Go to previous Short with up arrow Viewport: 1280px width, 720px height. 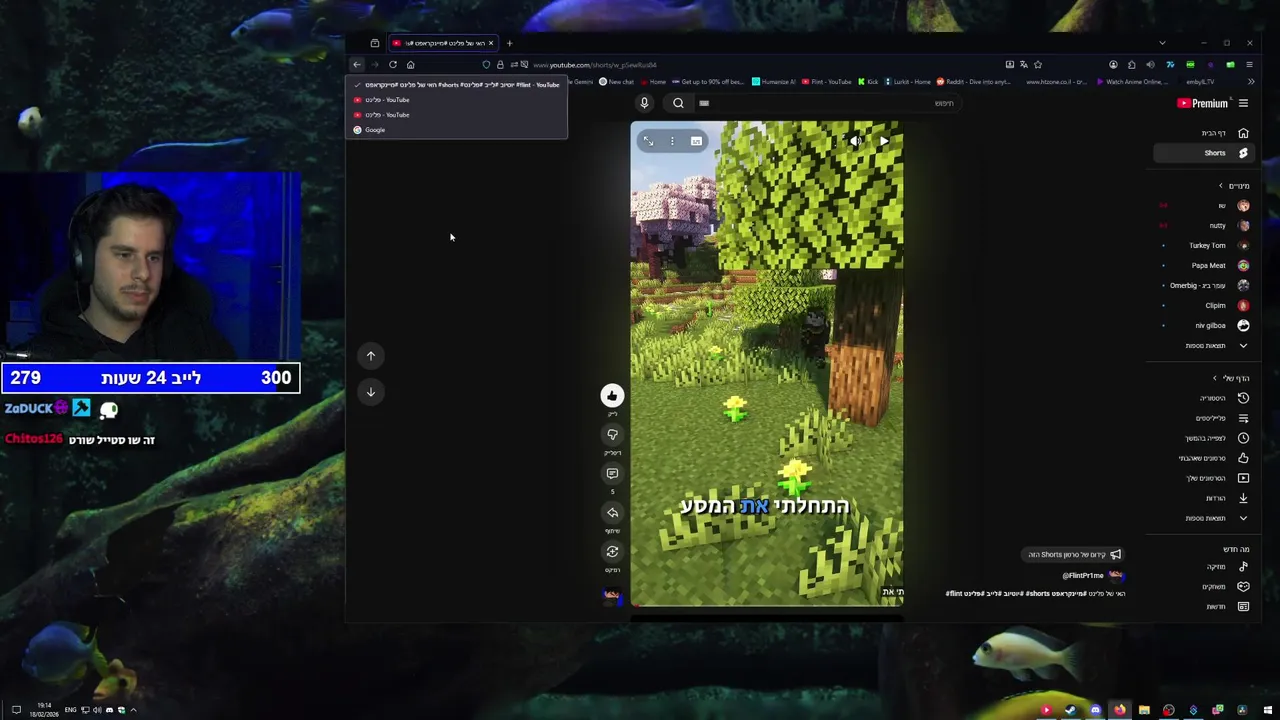[371, 356]
